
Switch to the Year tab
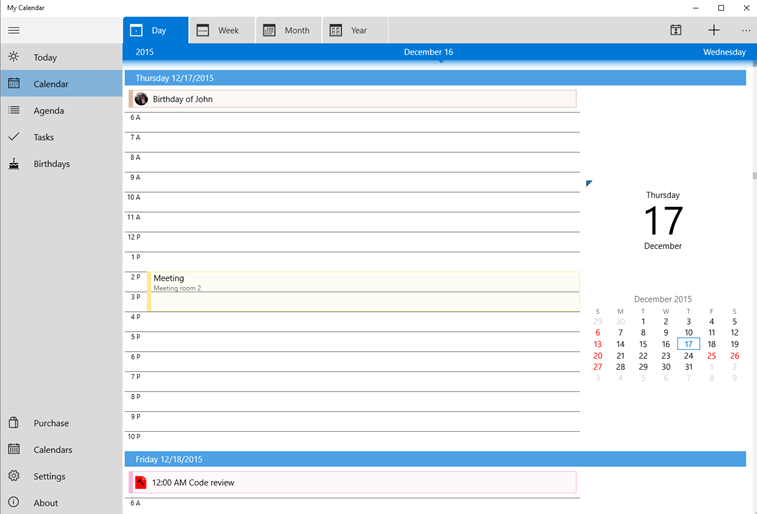click(355, 30)
